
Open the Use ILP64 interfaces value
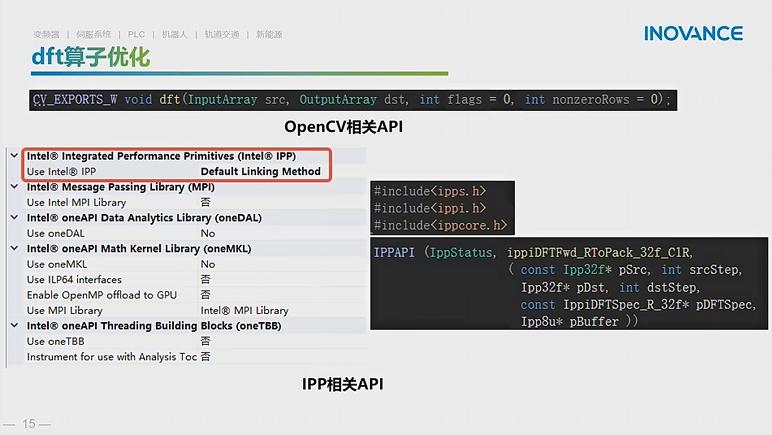pyautogui.click(x=205, y=279)
